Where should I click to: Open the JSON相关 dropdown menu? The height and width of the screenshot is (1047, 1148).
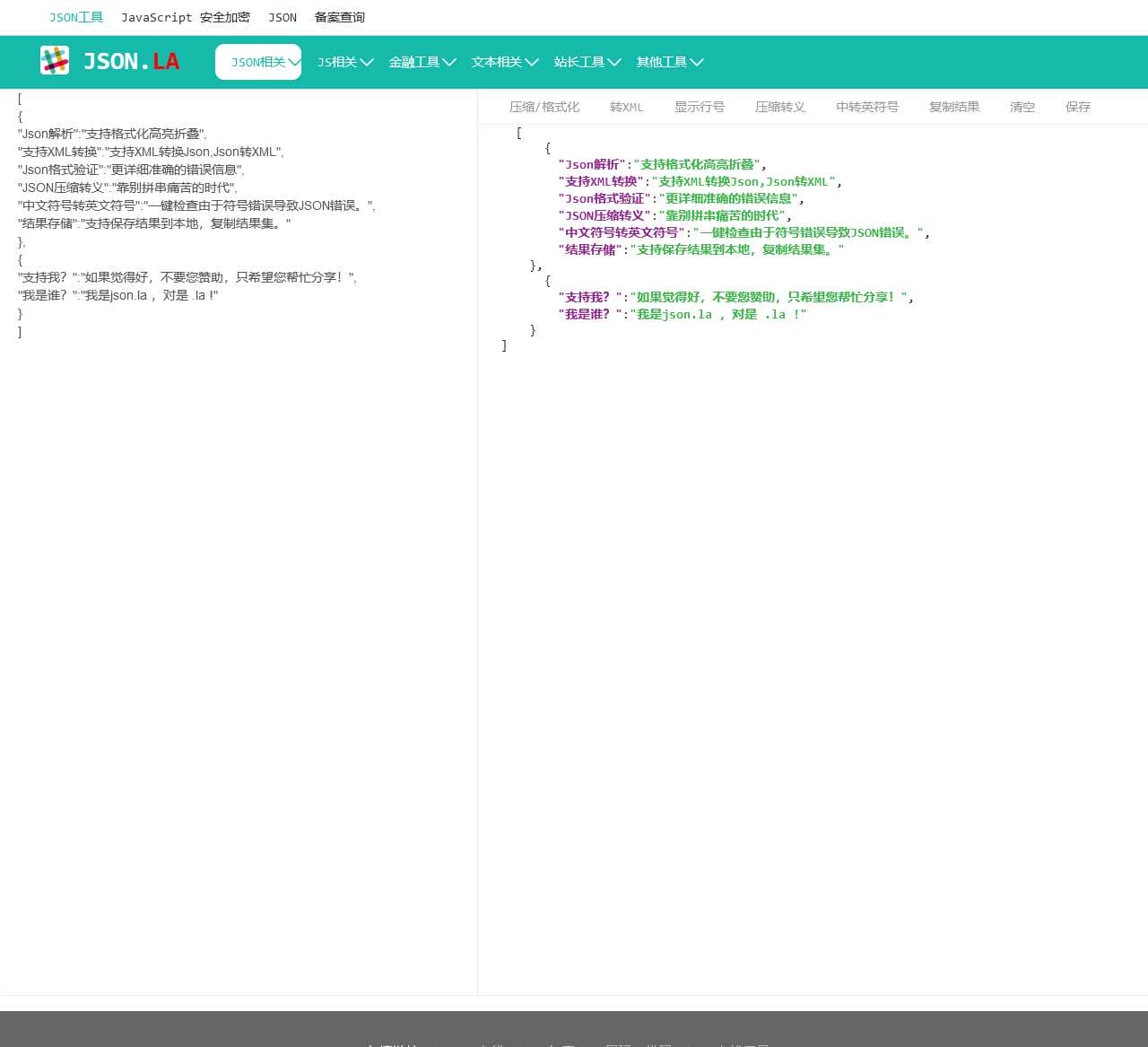(258, 62)
